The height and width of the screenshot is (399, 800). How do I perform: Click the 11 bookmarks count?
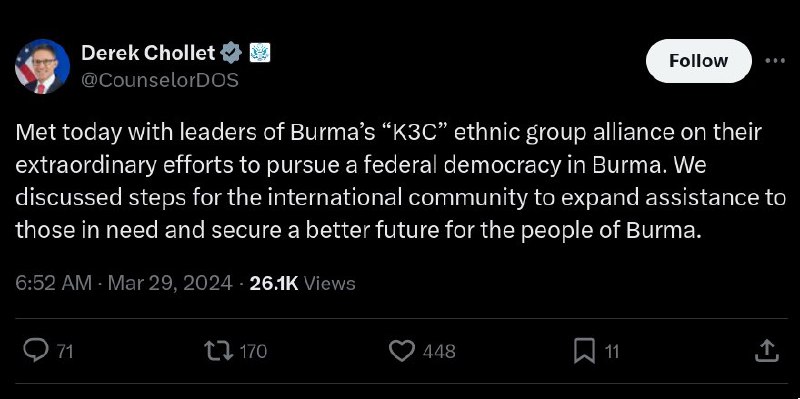pyautogui.click(x=612, y=352)
